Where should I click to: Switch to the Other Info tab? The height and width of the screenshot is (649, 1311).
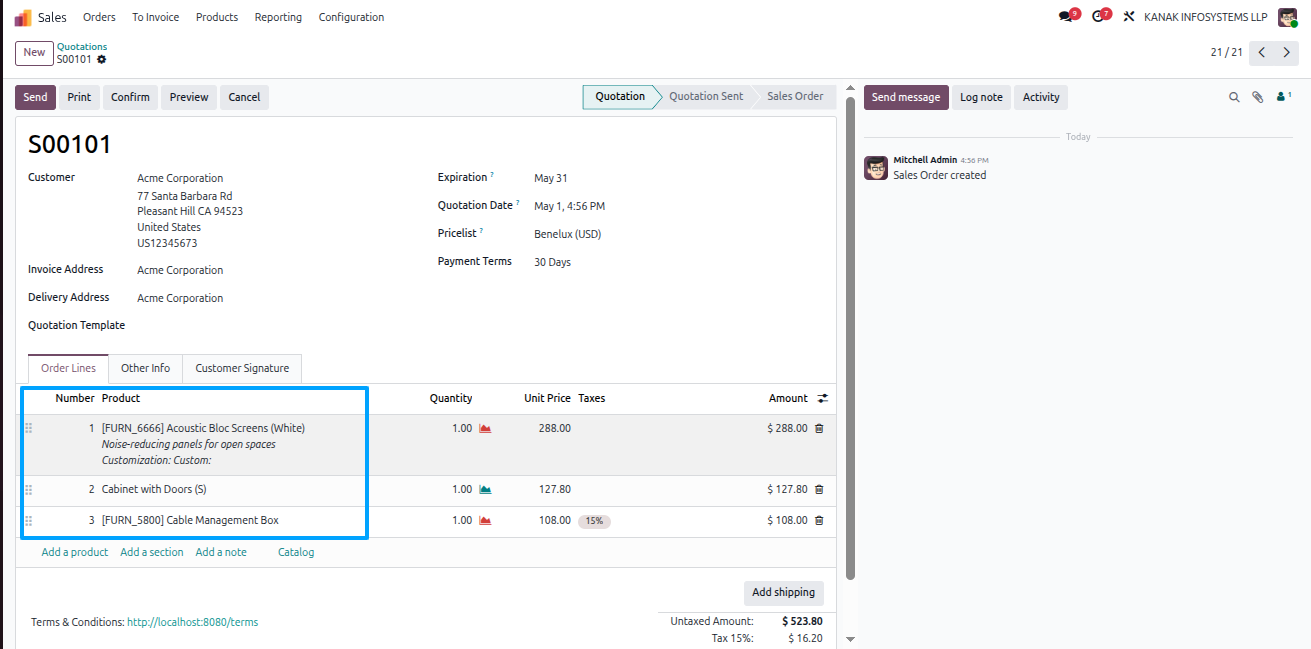(x=145, y=368)
